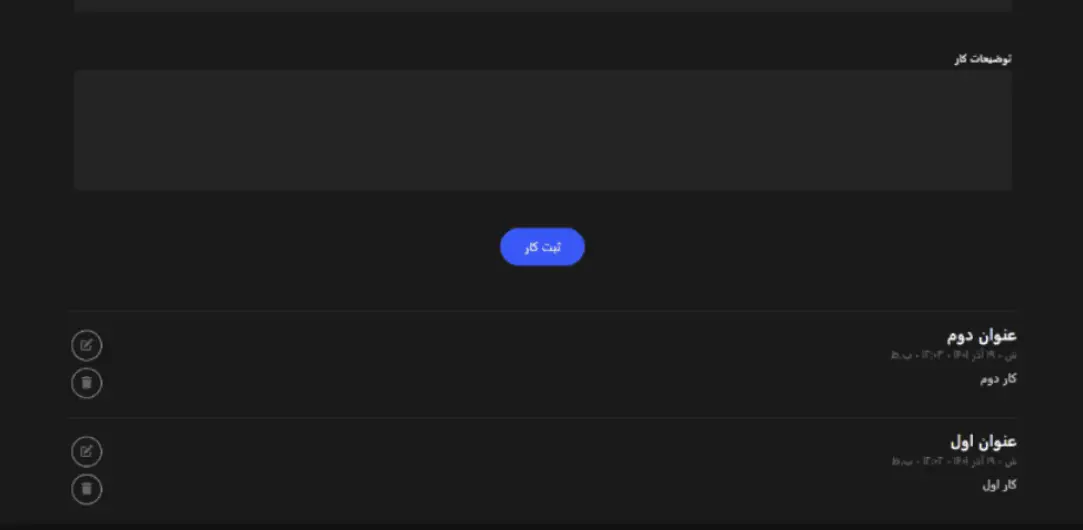Viewport: 1083px width, 530px height.
Task: Focus the توضیحات کار description textarea
Action: click(x=543, y=130)
